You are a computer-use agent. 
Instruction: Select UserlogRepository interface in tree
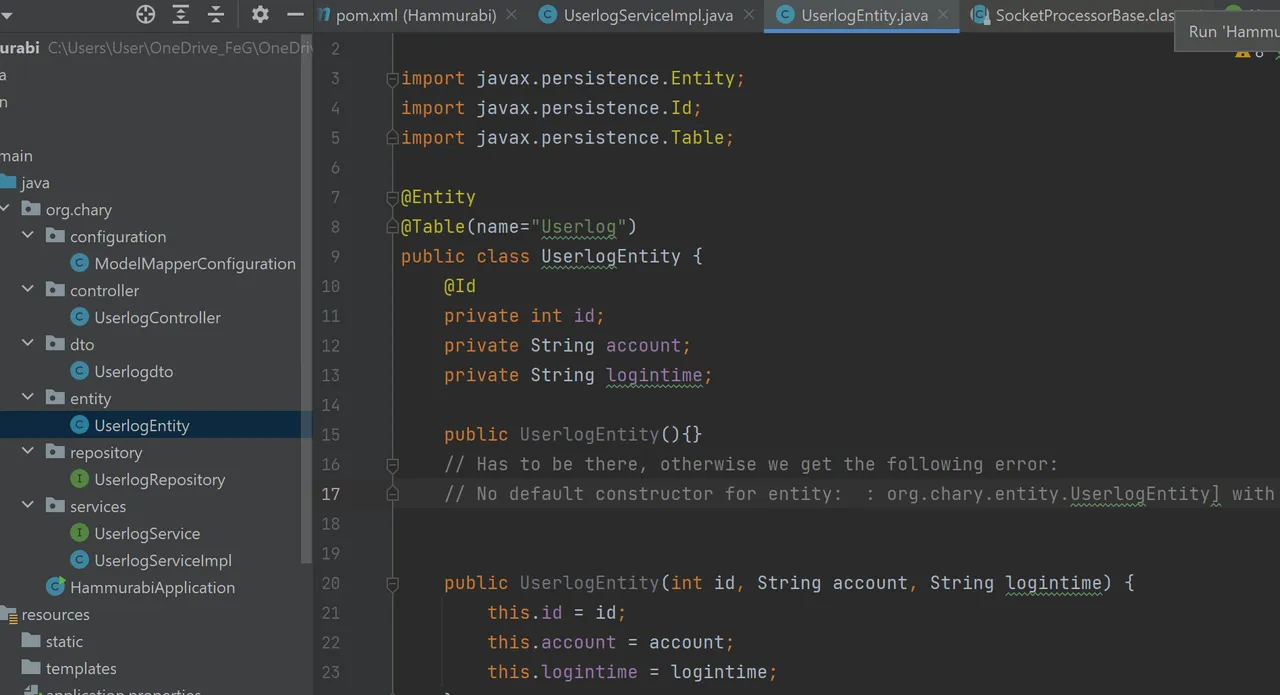[x=159, y=480]
